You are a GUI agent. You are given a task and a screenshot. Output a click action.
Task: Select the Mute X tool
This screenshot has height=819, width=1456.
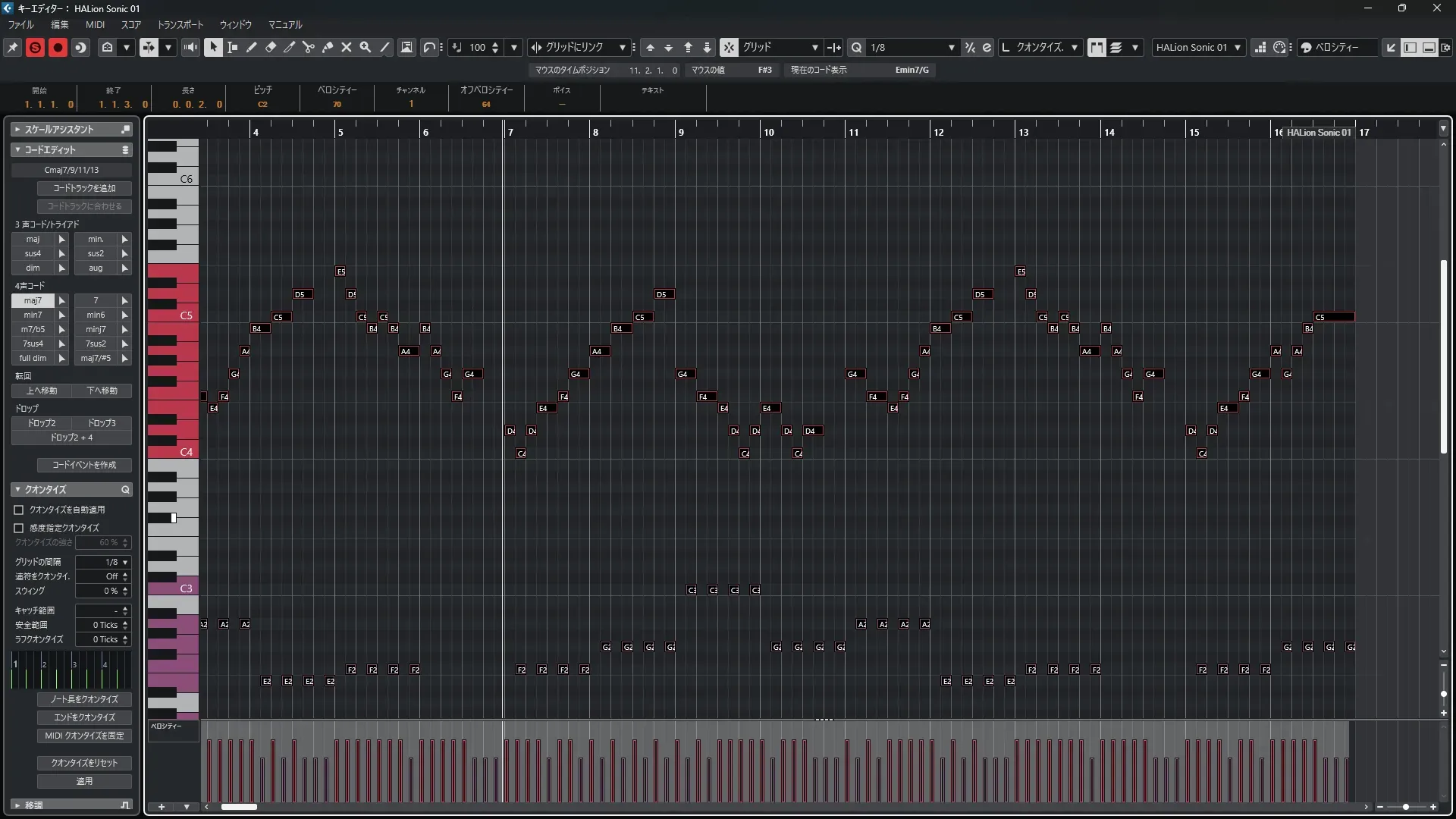tap(347, 47)
